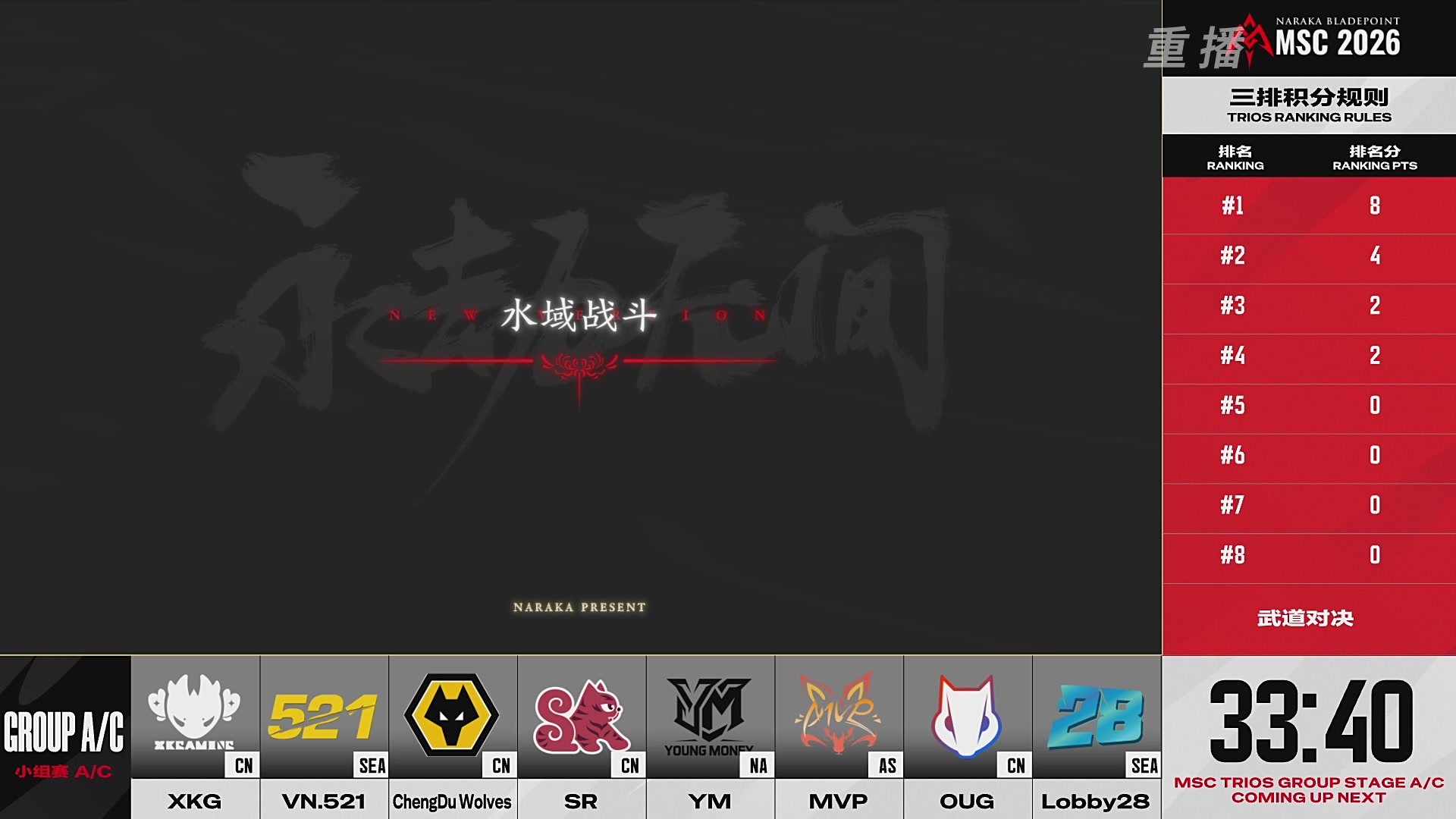Click the Trios Ranking Rules header
The height and width of the screenshot is (819, 1456).
tap(1309, 105)
